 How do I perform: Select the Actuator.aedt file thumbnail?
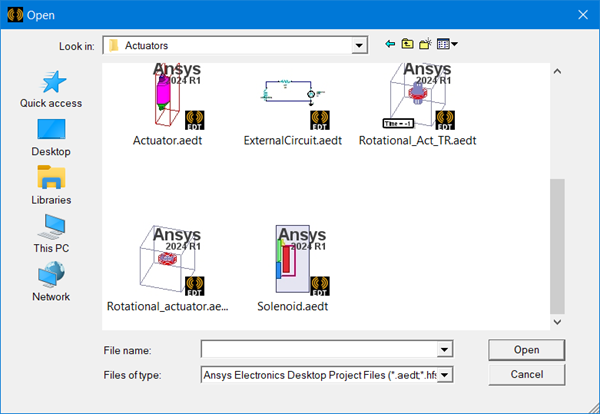pyautogui.click(x=178, y=96)
